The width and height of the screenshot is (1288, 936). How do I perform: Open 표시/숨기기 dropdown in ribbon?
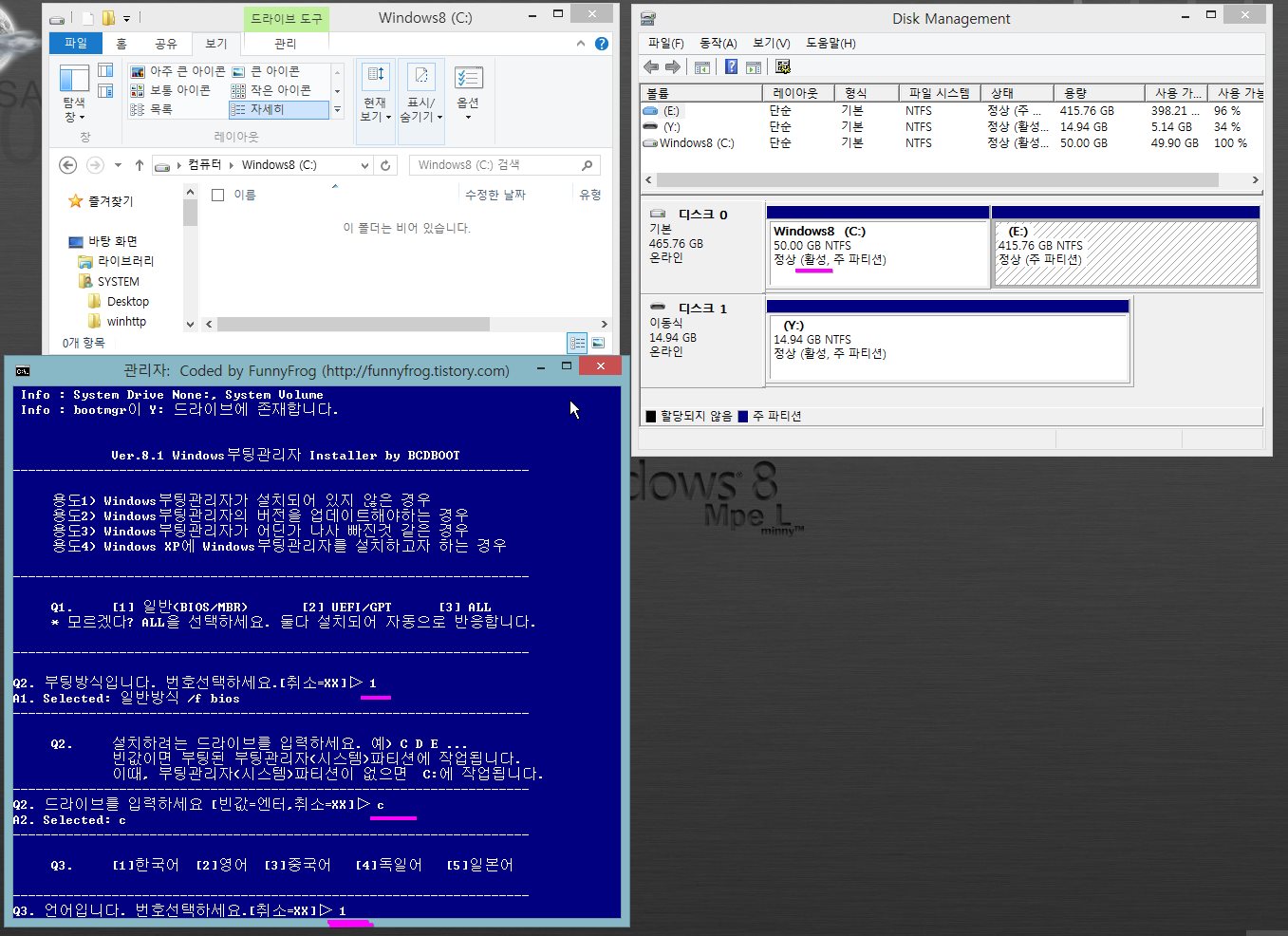coord(421,102)
